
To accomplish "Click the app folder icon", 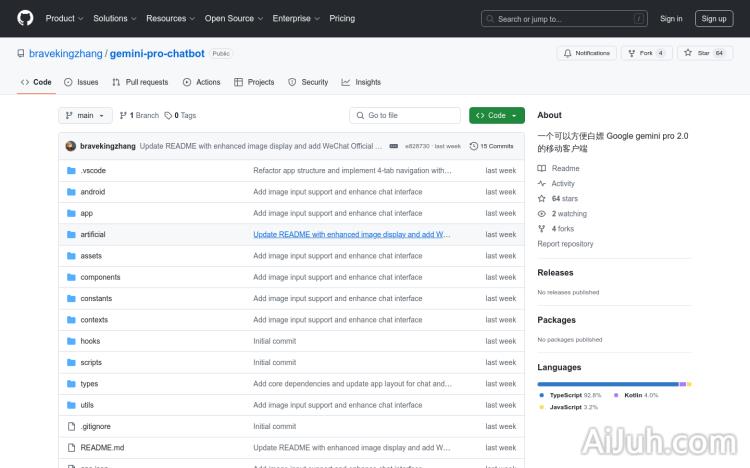I will coord(71,213).
